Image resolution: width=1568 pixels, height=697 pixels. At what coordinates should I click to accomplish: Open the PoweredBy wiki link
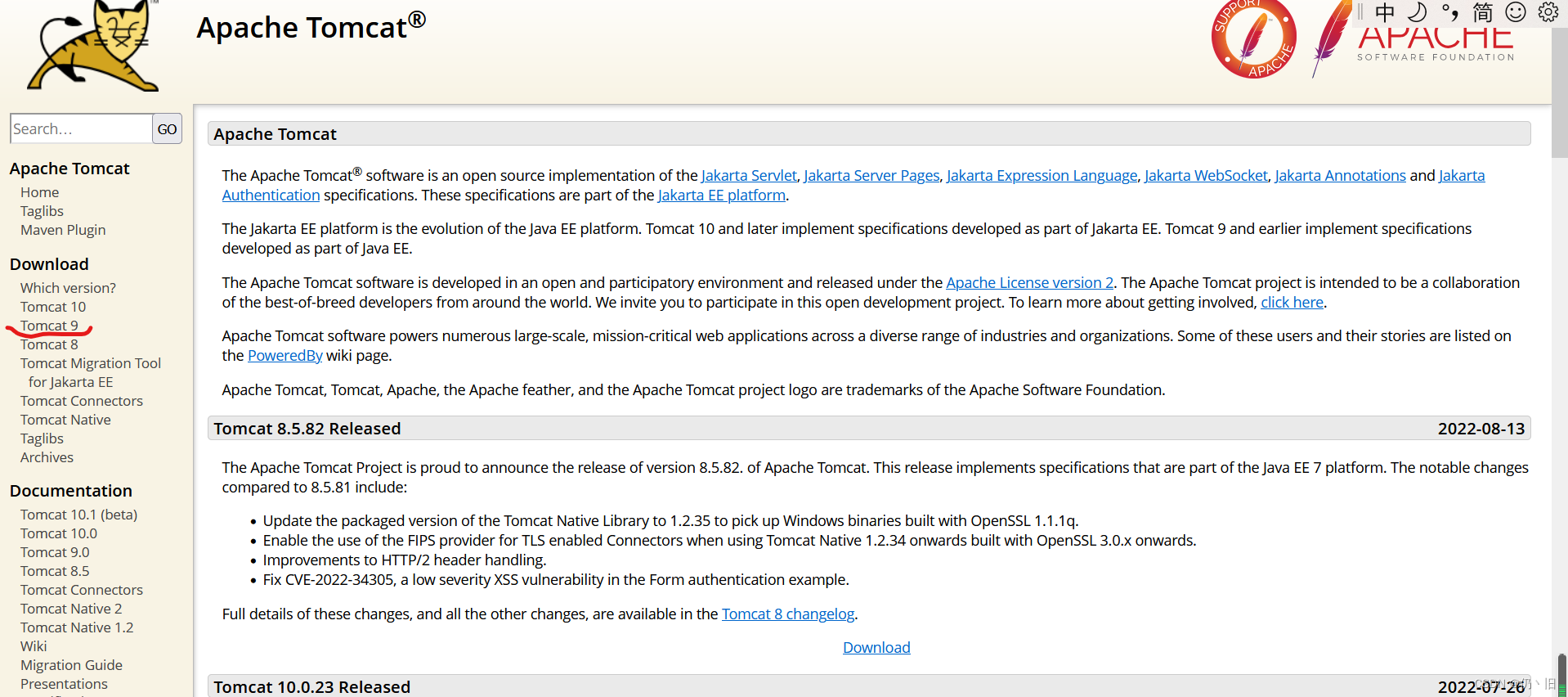[285, 355]
